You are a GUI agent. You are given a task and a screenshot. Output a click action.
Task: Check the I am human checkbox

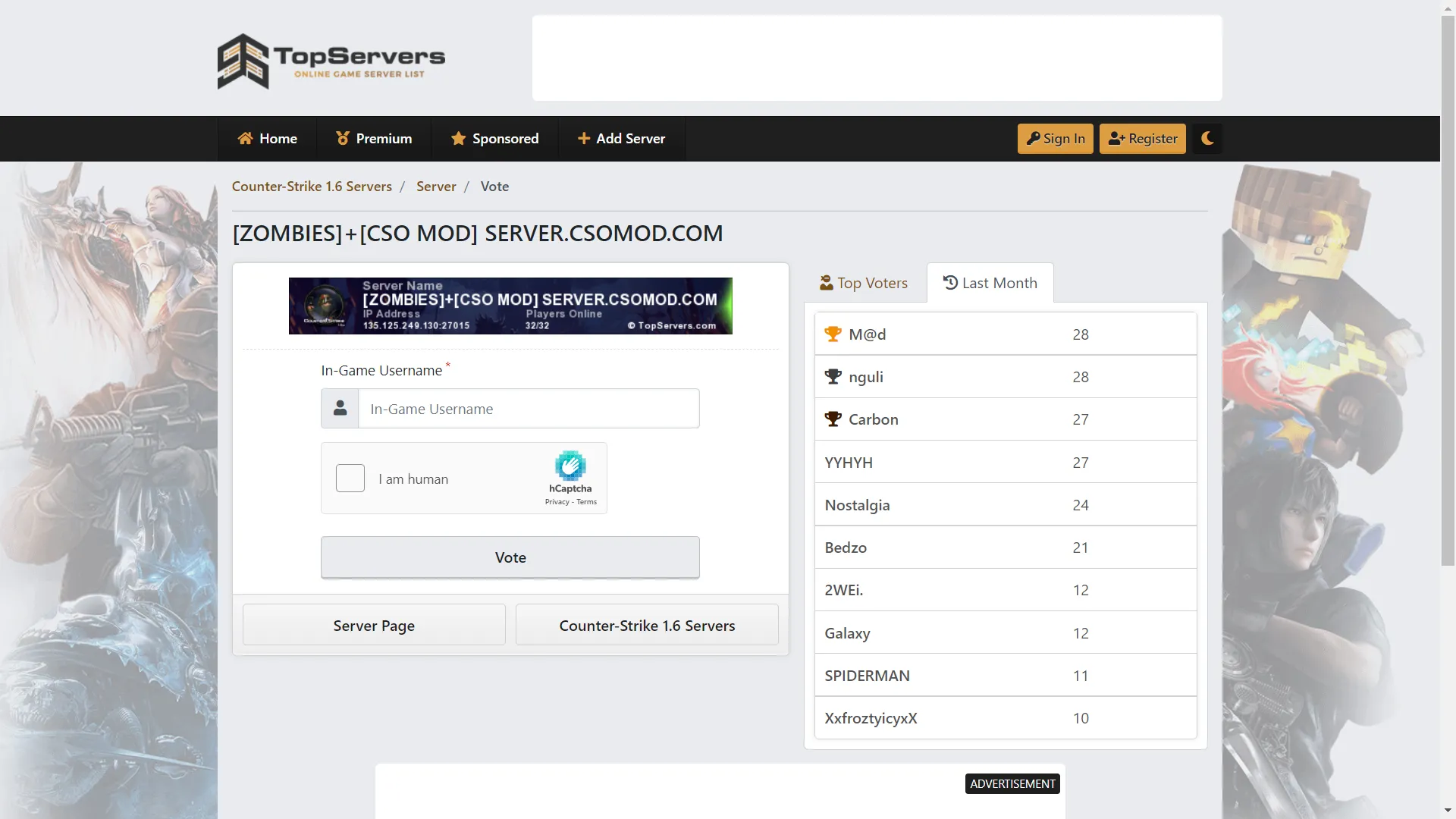click(x=350, y=479)
